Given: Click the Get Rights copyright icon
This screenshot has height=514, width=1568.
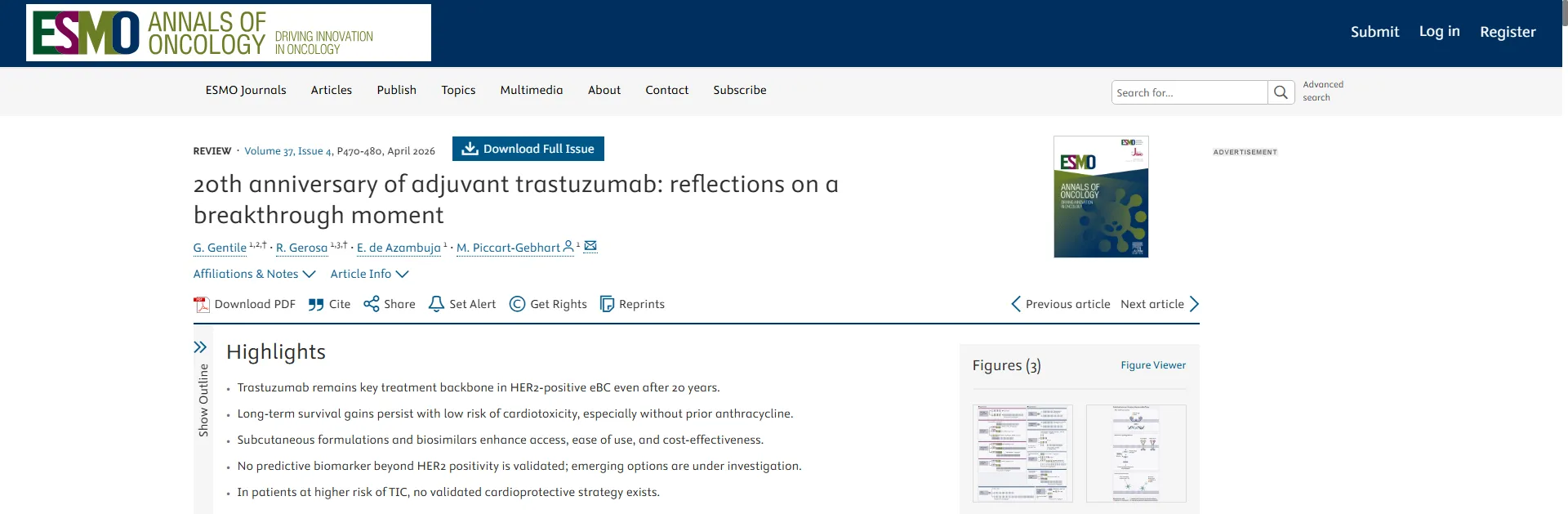Looking at the screenshot, I should point(517,304).
